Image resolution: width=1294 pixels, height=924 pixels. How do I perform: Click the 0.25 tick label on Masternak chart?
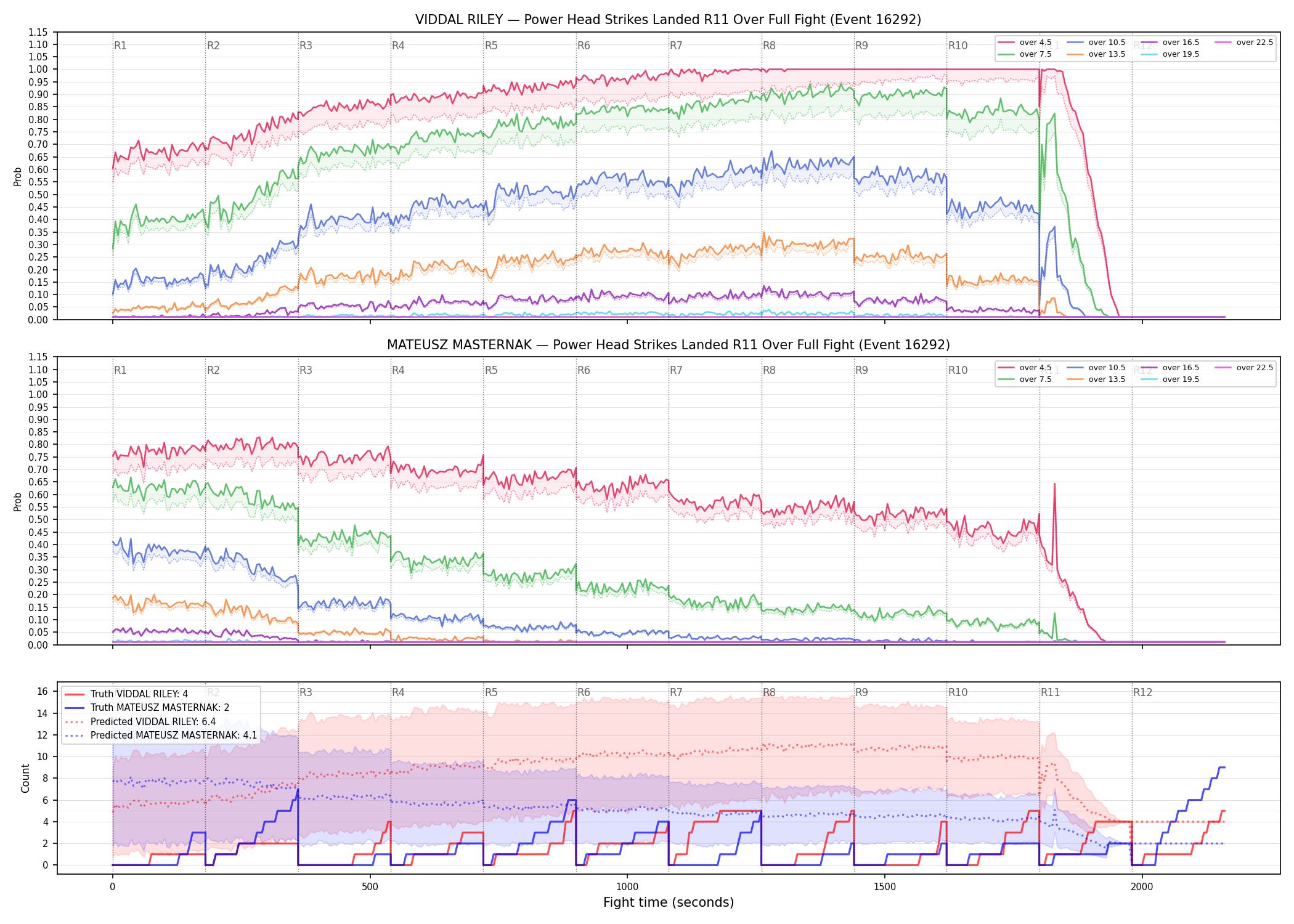tap(38, 582)
